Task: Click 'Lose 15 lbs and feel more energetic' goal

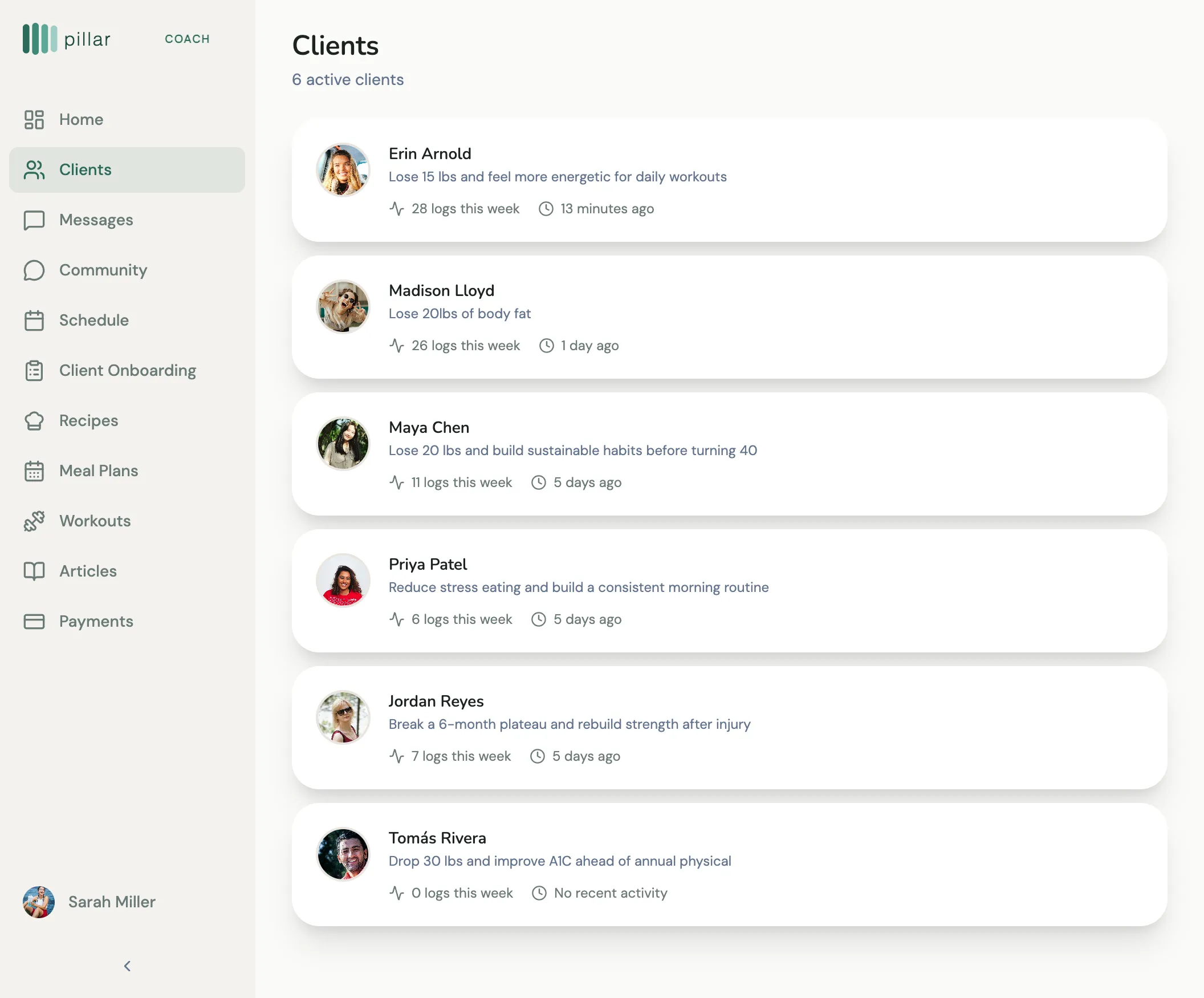Action: (x=558, y=177)
